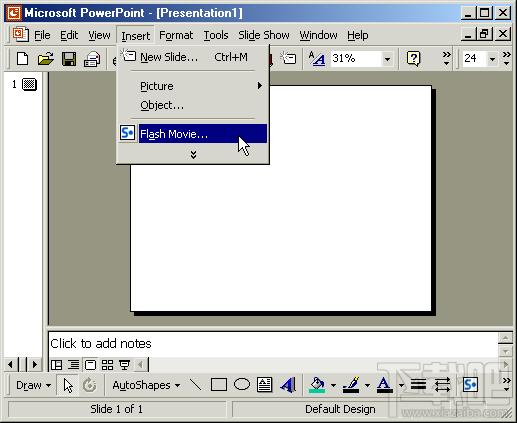Open the Draw menu dropdown
The height and width of the screenshot is (423, 517).
click(x=33, y=385)
